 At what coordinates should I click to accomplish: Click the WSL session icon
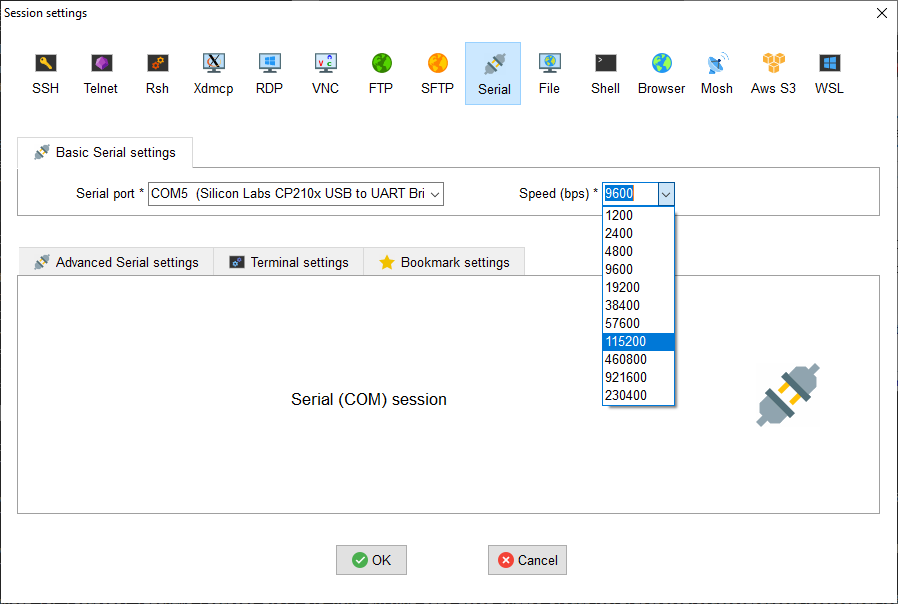[829, 73]
